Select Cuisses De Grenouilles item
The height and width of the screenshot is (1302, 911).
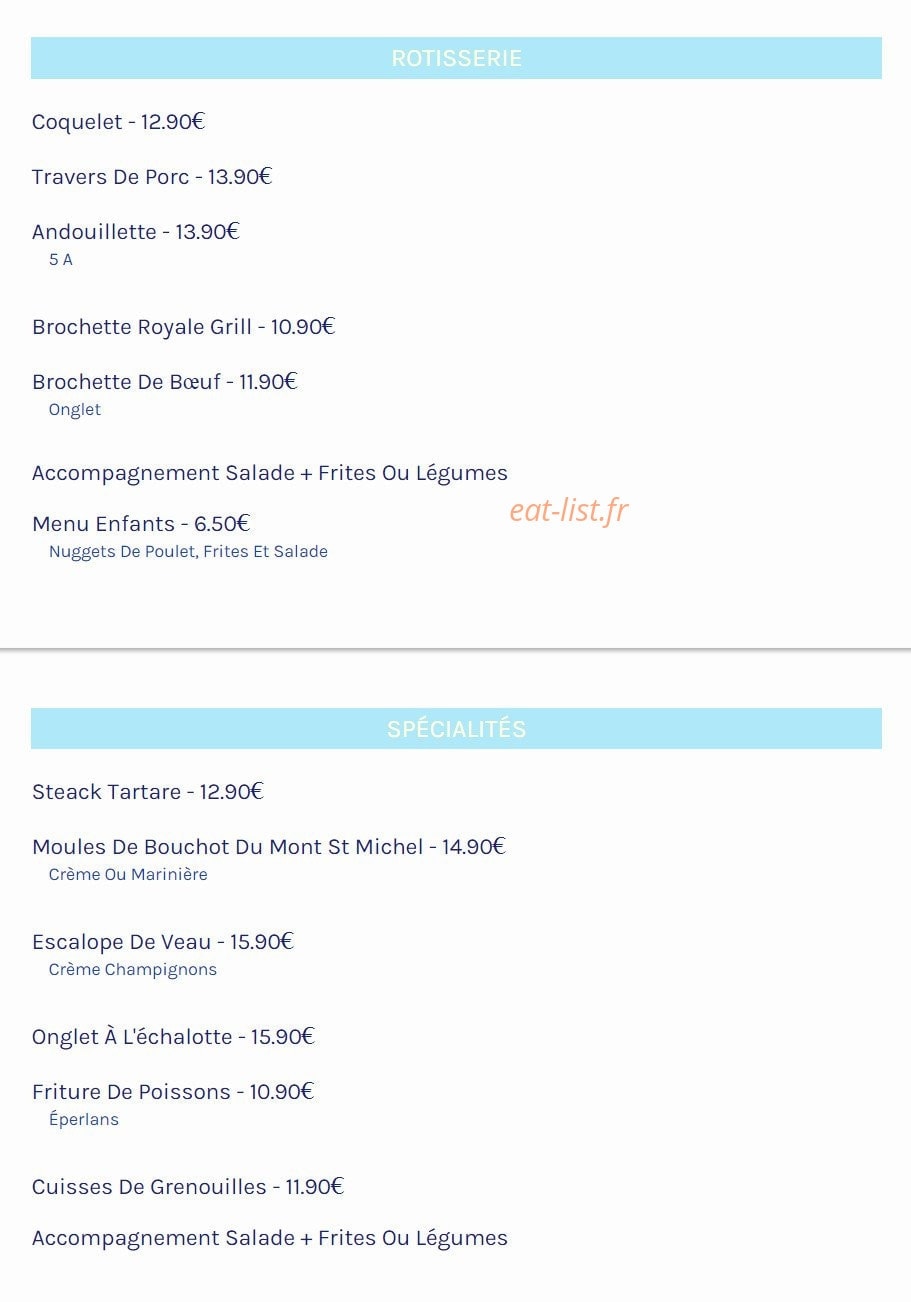click(188, 1187)
